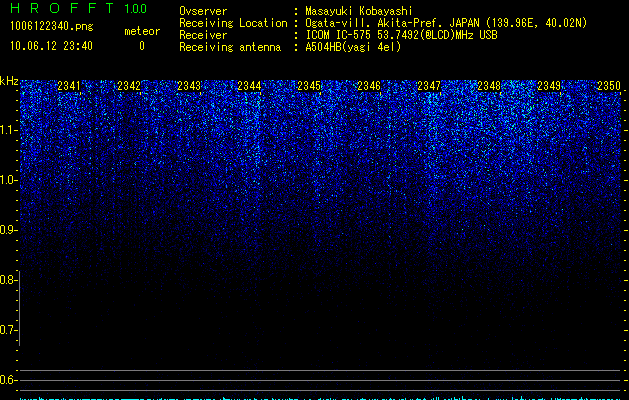Click time marker 2342
Viewport: 629px width, 400px height.
[x=129, y=86]
